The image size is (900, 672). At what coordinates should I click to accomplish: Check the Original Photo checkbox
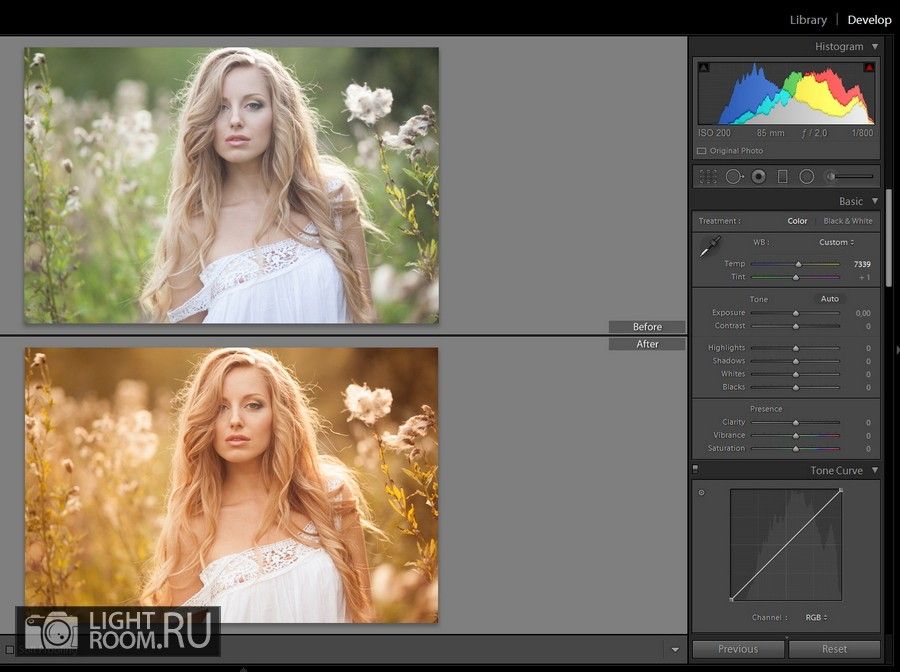701,151
